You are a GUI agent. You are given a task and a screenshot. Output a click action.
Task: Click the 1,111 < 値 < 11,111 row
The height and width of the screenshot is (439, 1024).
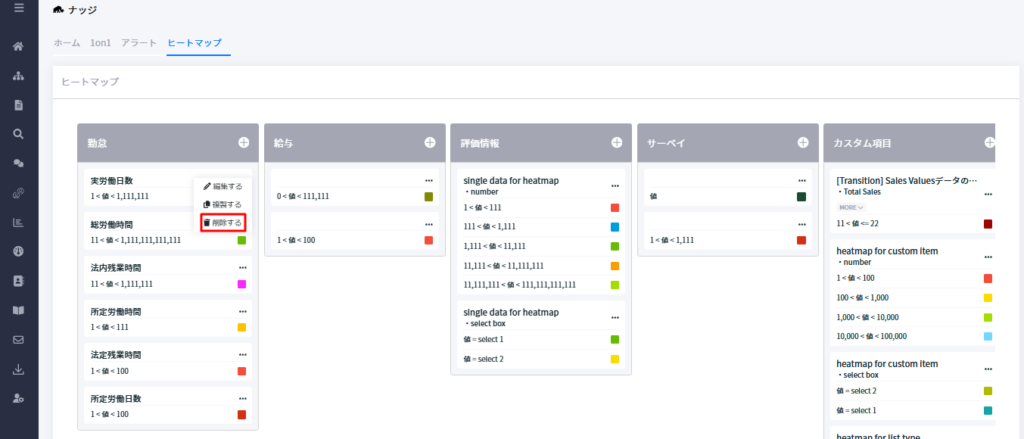(541, 246)
